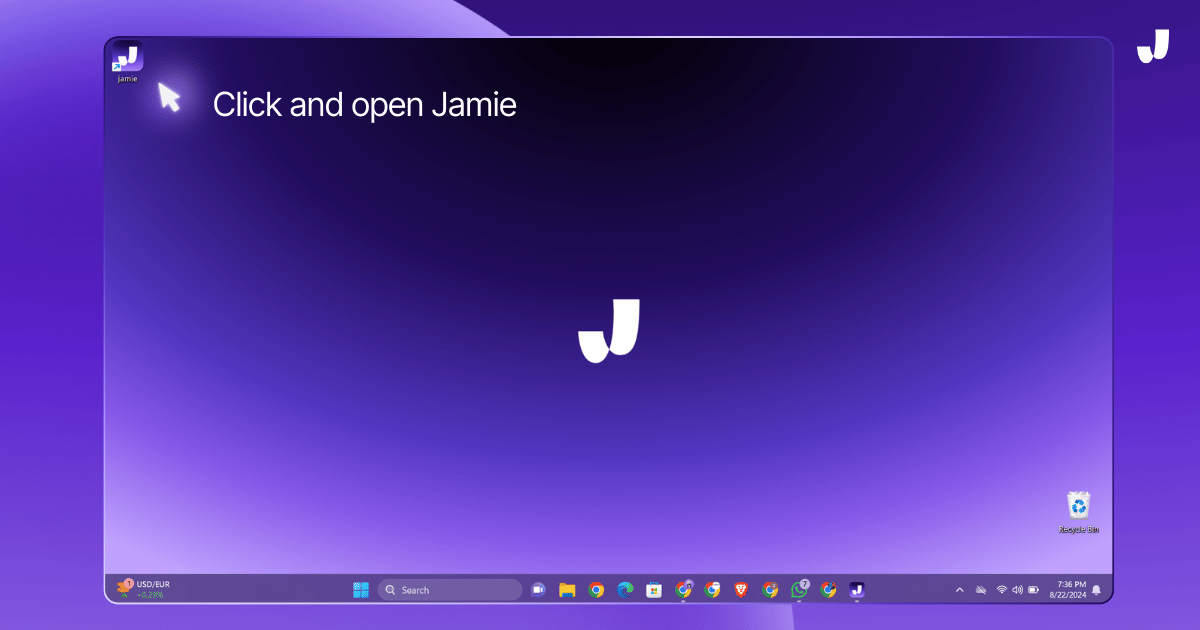Open the Wi-Fi network settings icon
Viewport: 1200px width, 630px height.
[1001, 590]
